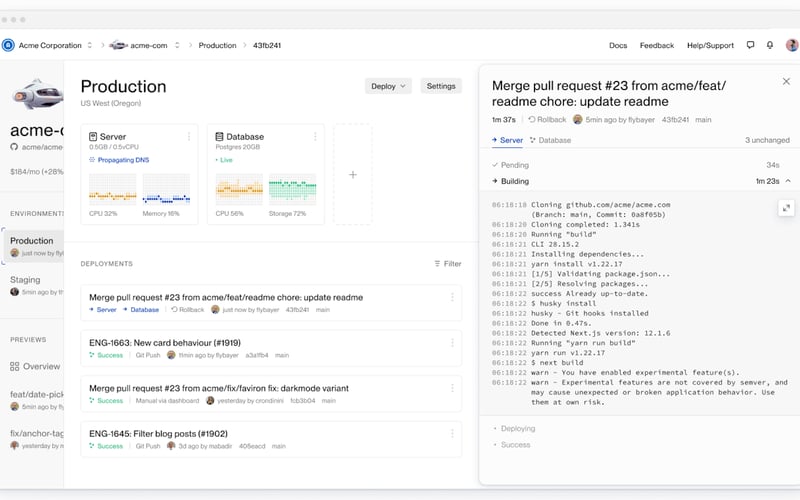Click Rollback in the detail panel
The height and width of the screenshot is (500, 800).
click(547, 119)
